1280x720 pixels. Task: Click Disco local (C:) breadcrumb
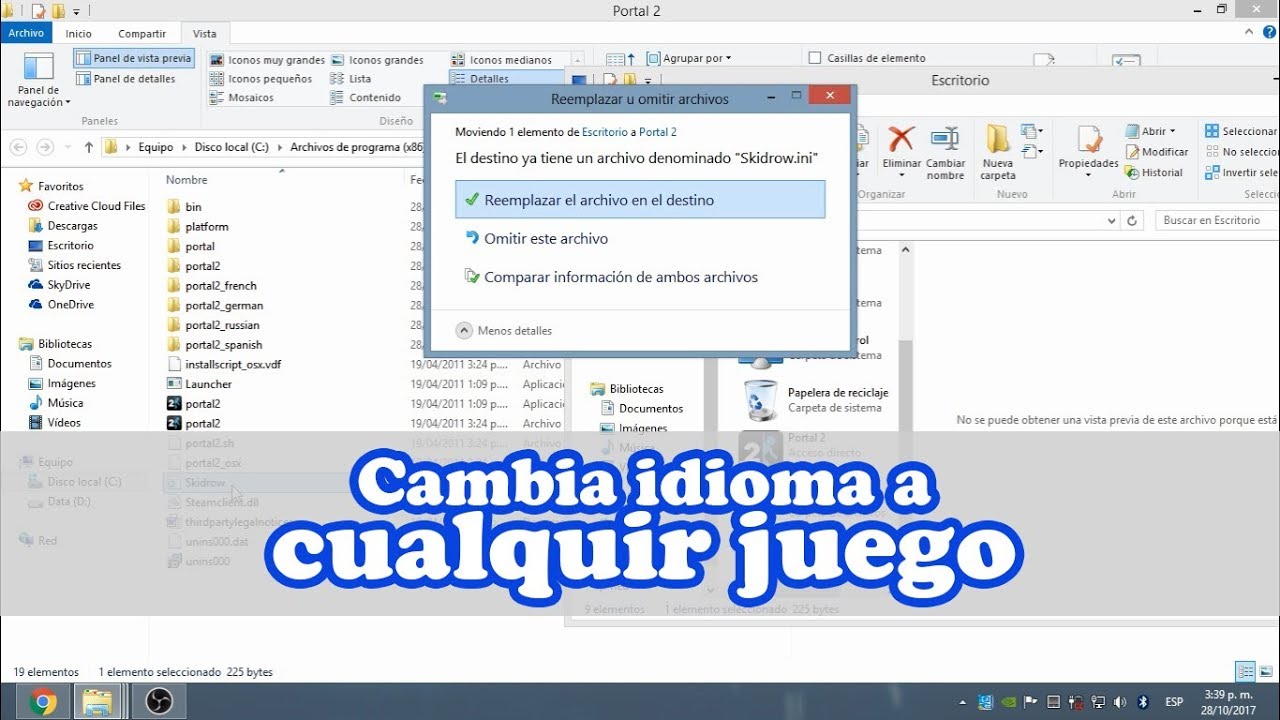(x=231, y=147)
